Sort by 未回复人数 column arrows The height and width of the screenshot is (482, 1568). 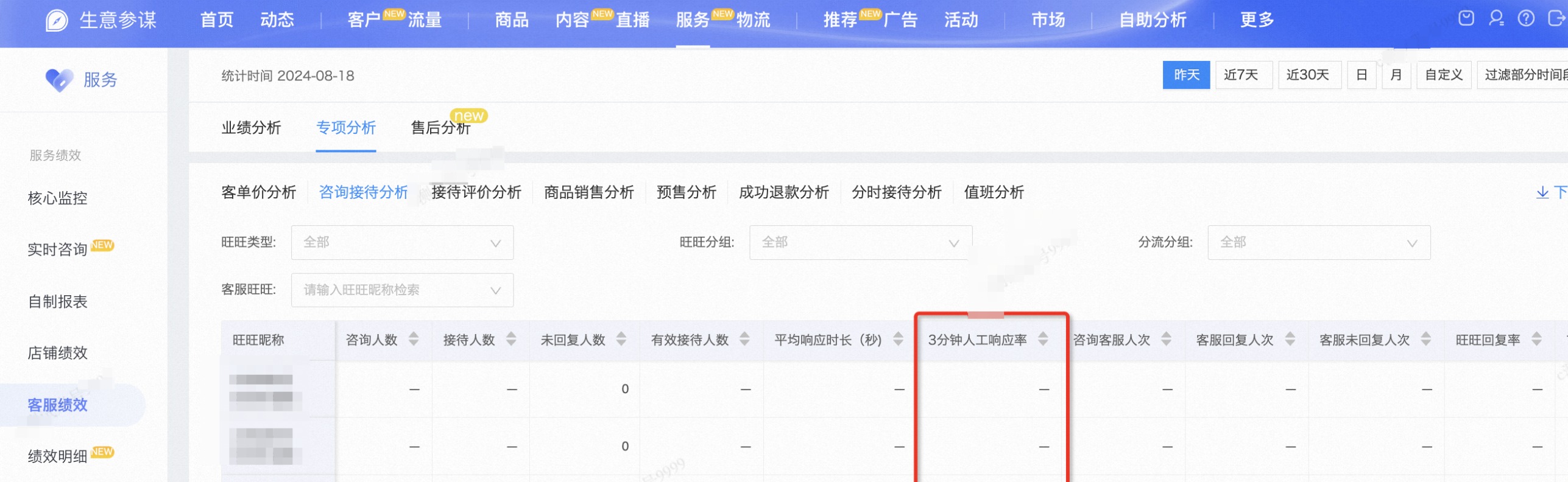(x=621, y=339)
